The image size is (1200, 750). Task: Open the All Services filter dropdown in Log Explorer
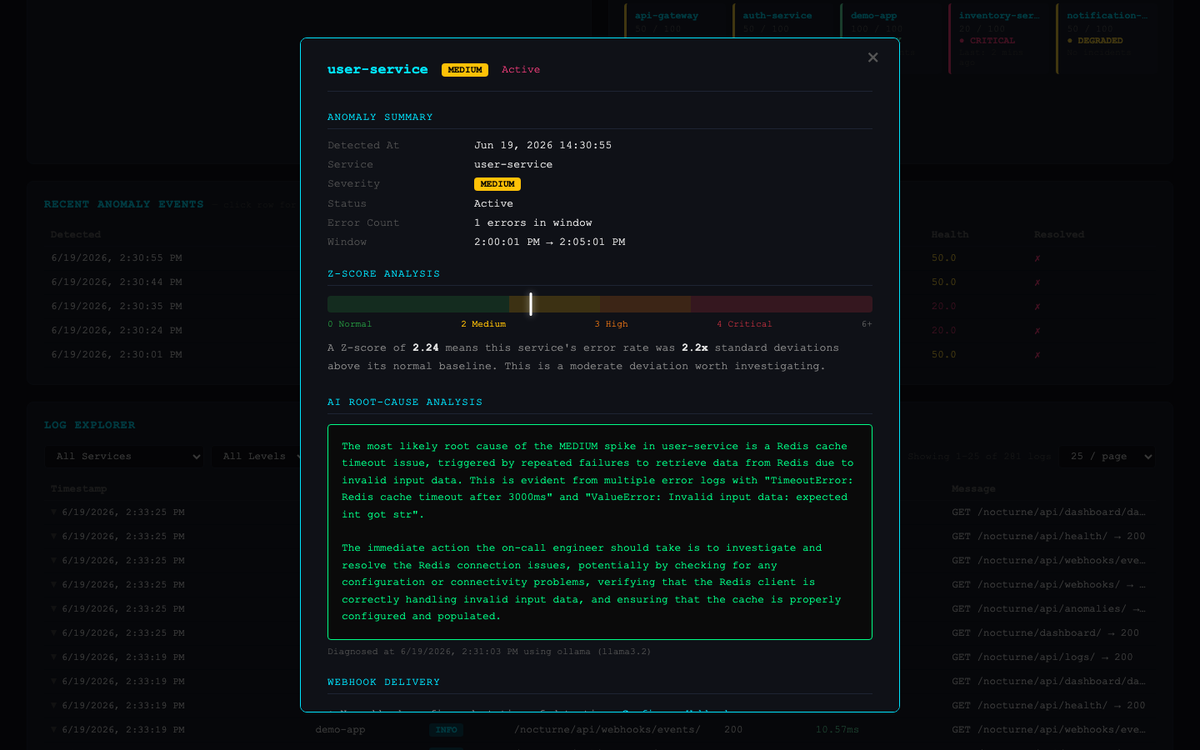pos(124,456)
